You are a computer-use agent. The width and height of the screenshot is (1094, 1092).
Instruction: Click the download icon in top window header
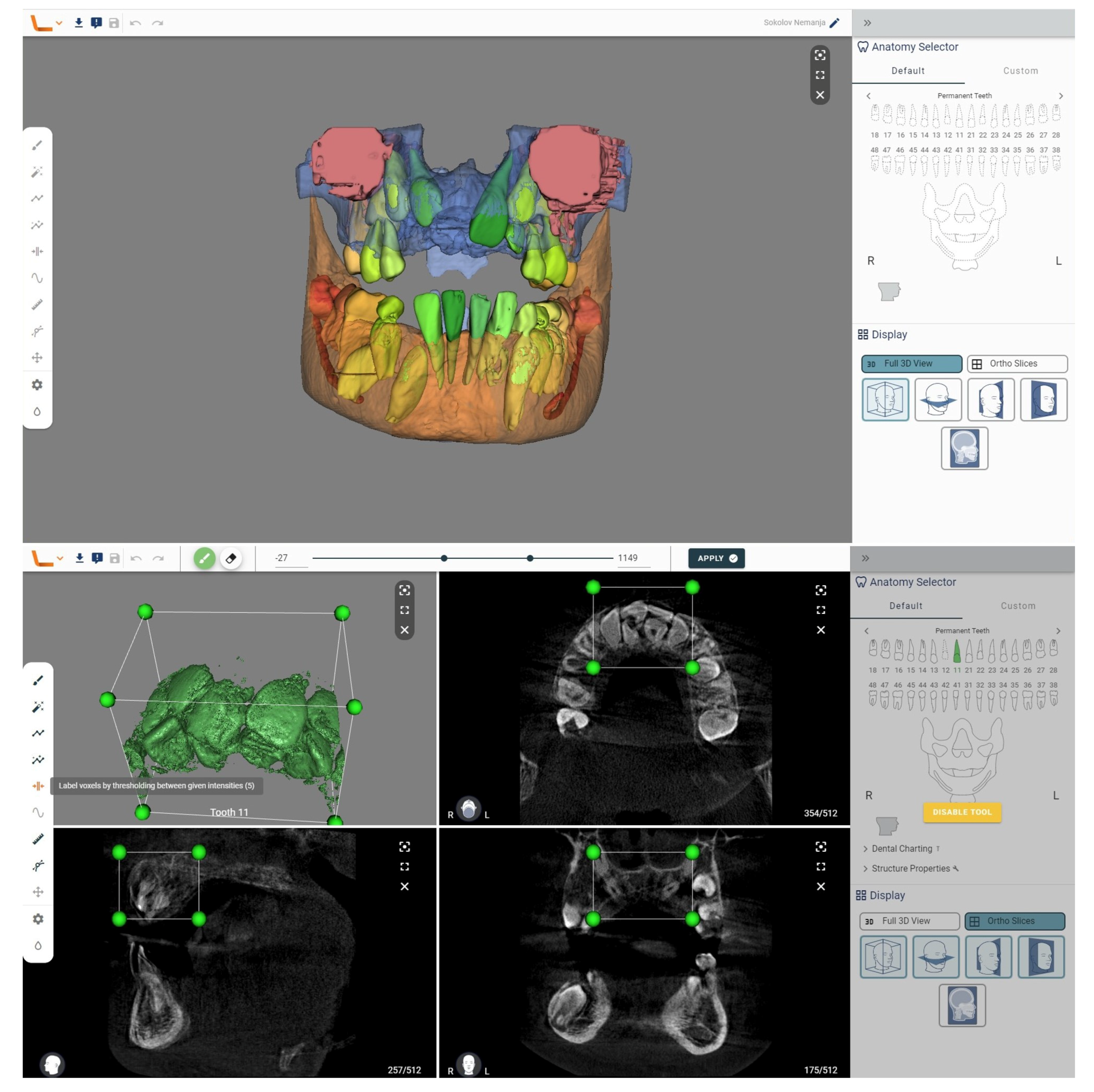tap(79, 23)
